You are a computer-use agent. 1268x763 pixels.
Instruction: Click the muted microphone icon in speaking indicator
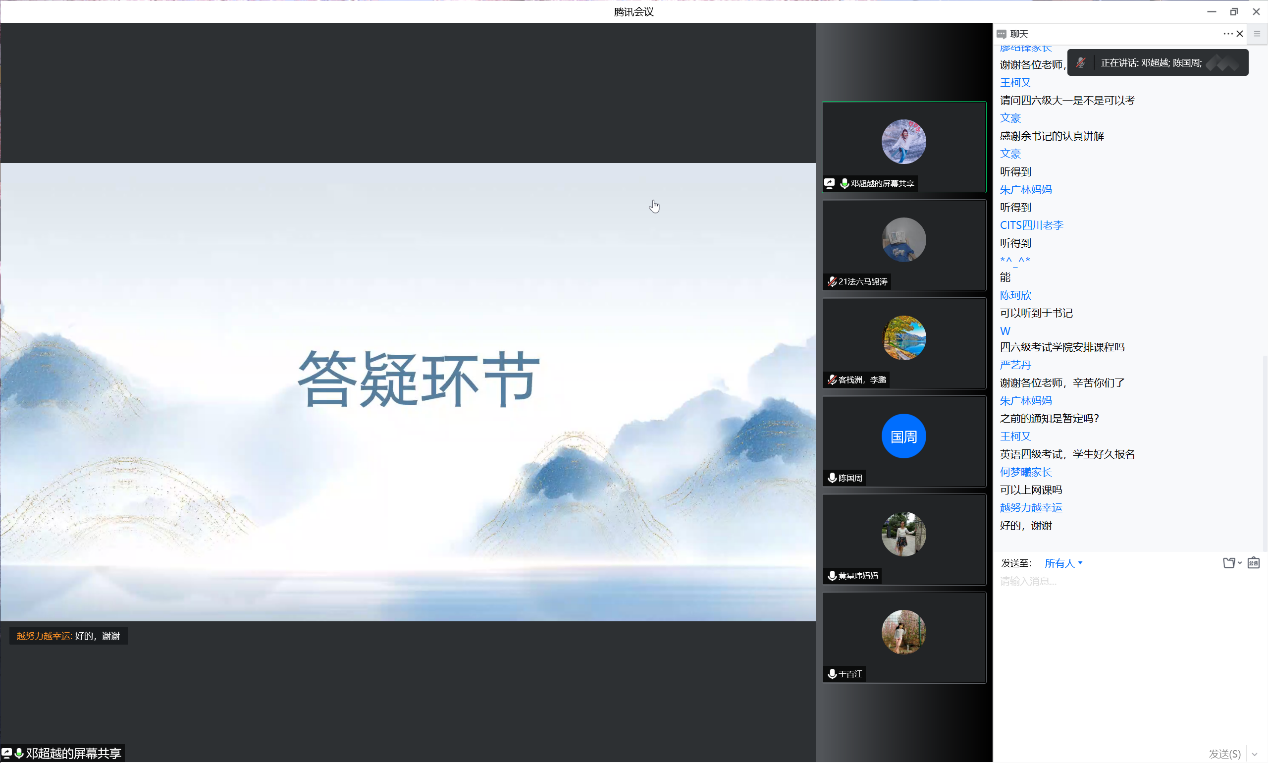coord(1080,62)
